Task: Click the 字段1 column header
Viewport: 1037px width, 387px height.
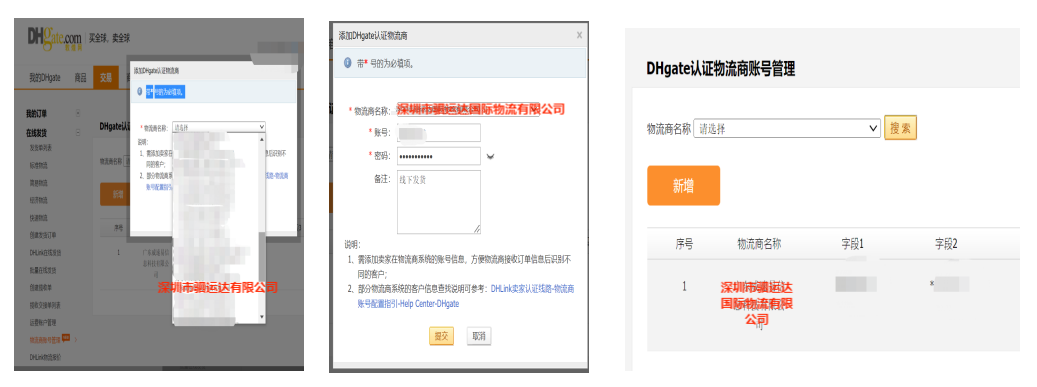Action: [x=852, y=244]
